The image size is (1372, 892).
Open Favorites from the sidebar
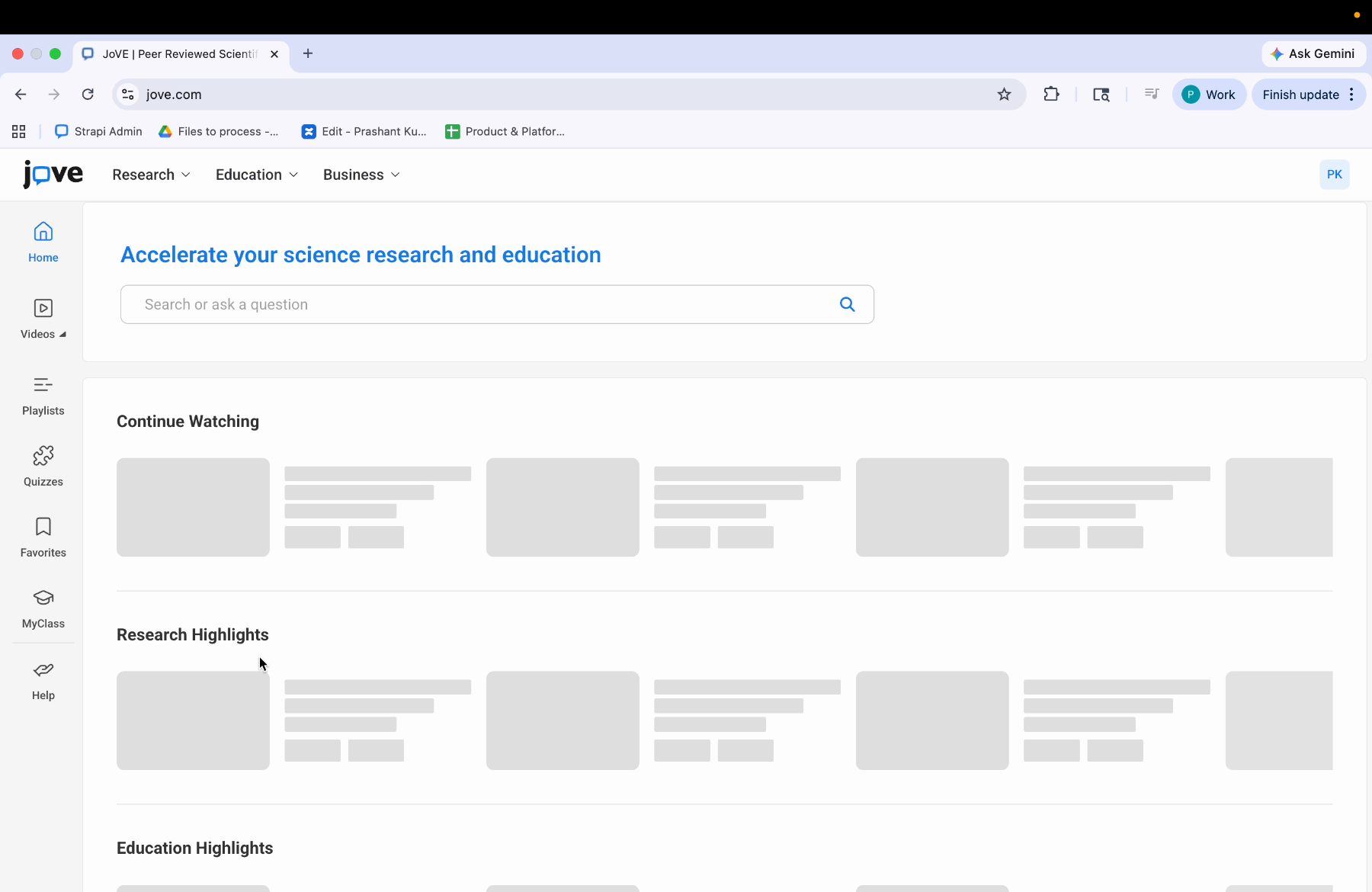tap(43, 537)
